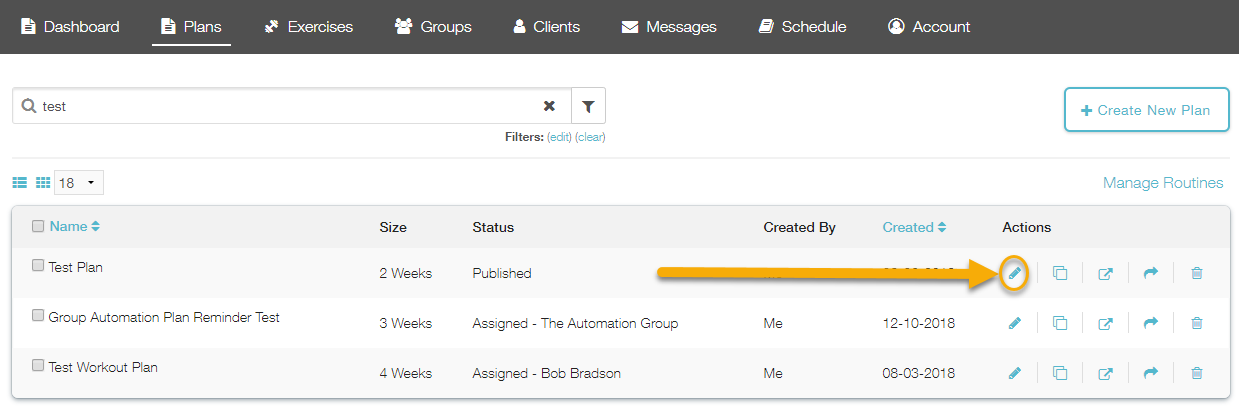Share the Test Plan using arrow icon
The image size is (1239, 412).
click(x=1150, y=273)
